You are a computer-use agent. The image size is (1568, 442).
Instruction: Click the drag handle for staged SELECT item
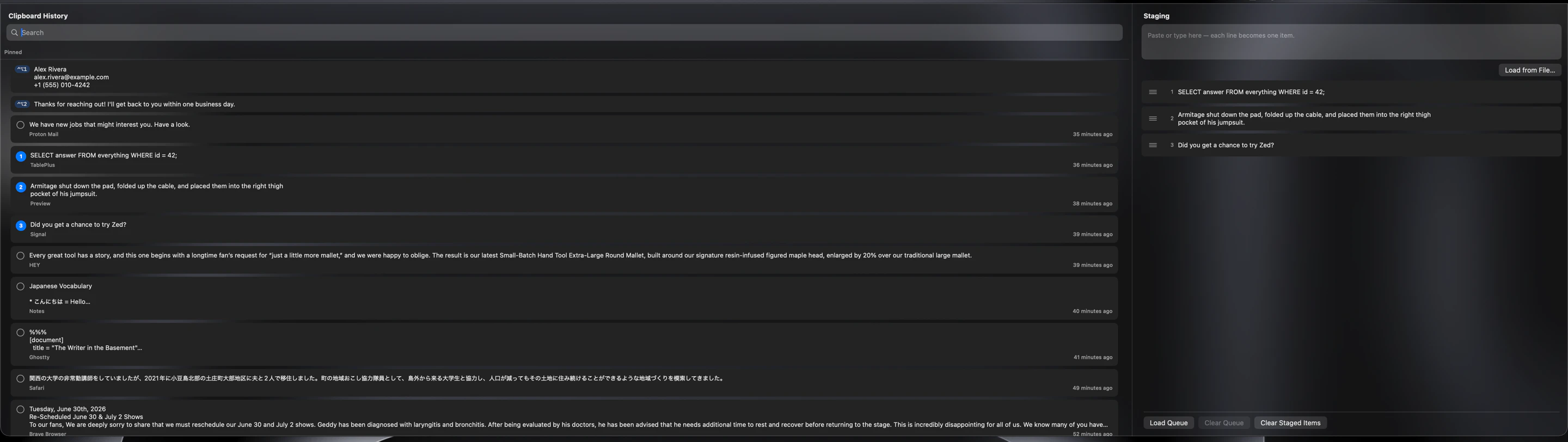1152,93
